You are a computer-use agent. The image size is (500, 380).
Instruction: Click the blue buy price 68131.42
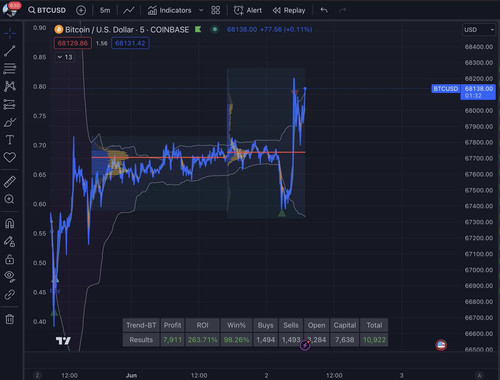coord(130,43)
